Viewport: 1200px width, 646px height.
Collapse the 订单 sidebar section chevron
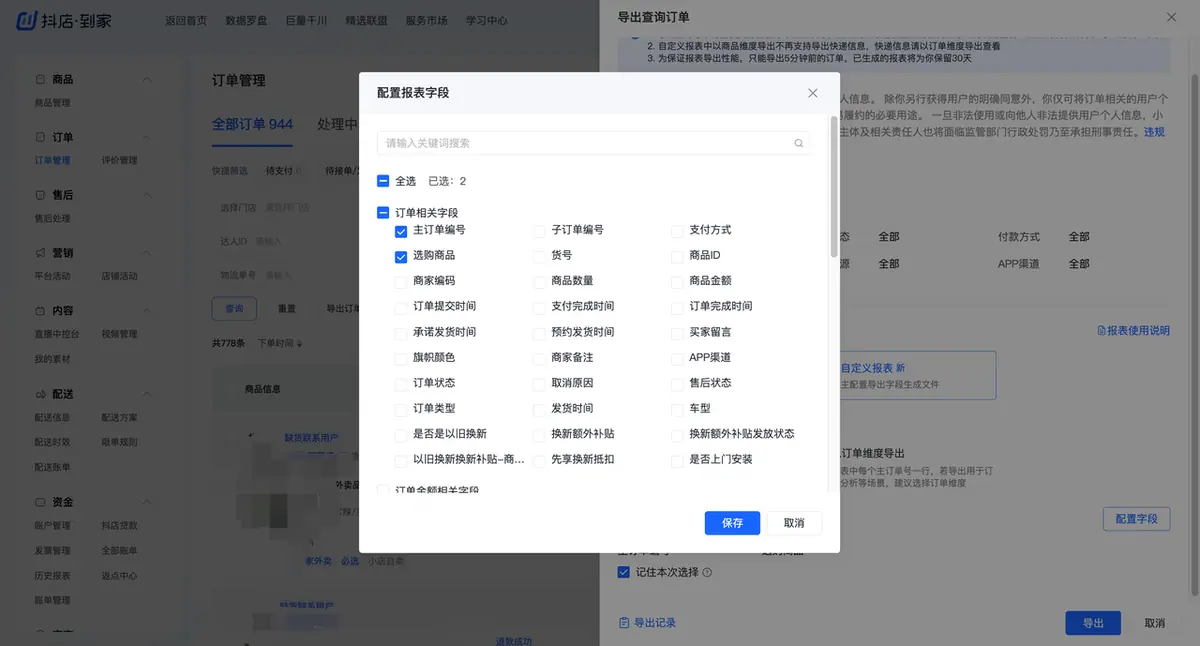(147, 137)
